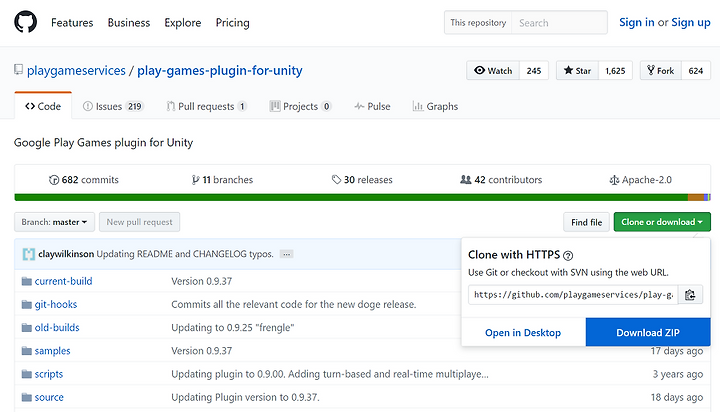Open the Pulse tab

coord(372,106)
